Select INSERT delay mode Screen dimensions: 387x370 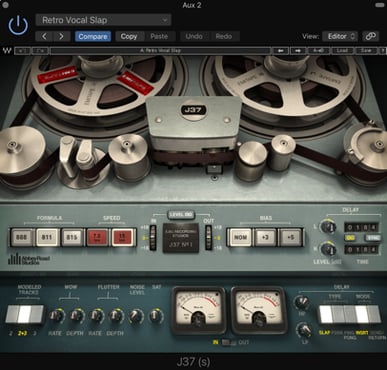tap(362, 314)
